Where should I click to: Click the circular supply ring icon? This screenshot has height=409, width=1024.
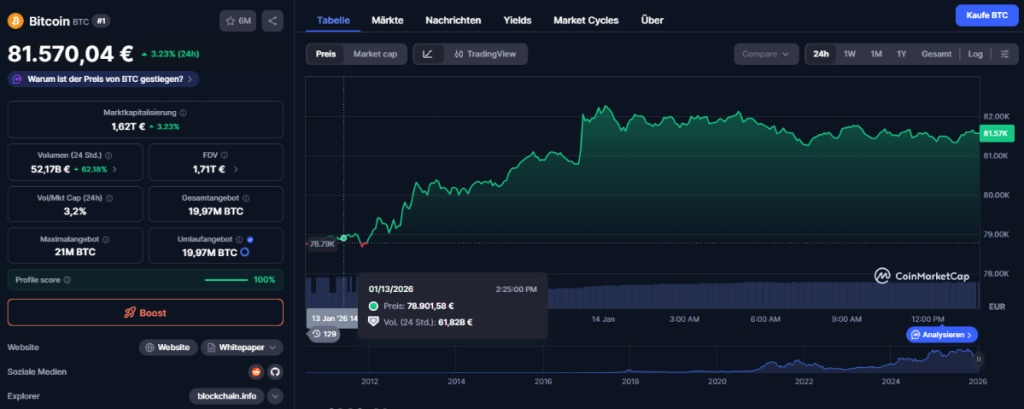point(244,252)
